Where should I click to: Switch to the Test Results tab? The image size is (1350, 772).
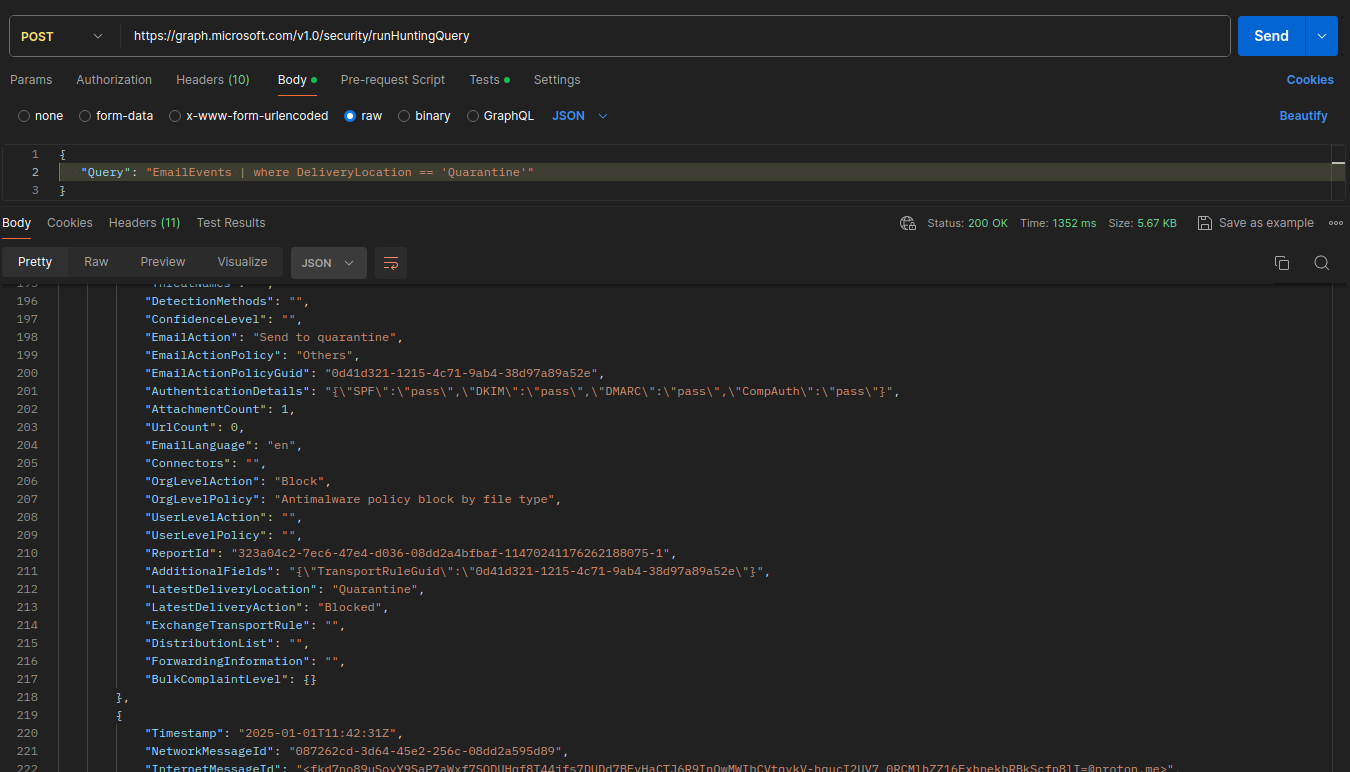(x=231, y=223)
